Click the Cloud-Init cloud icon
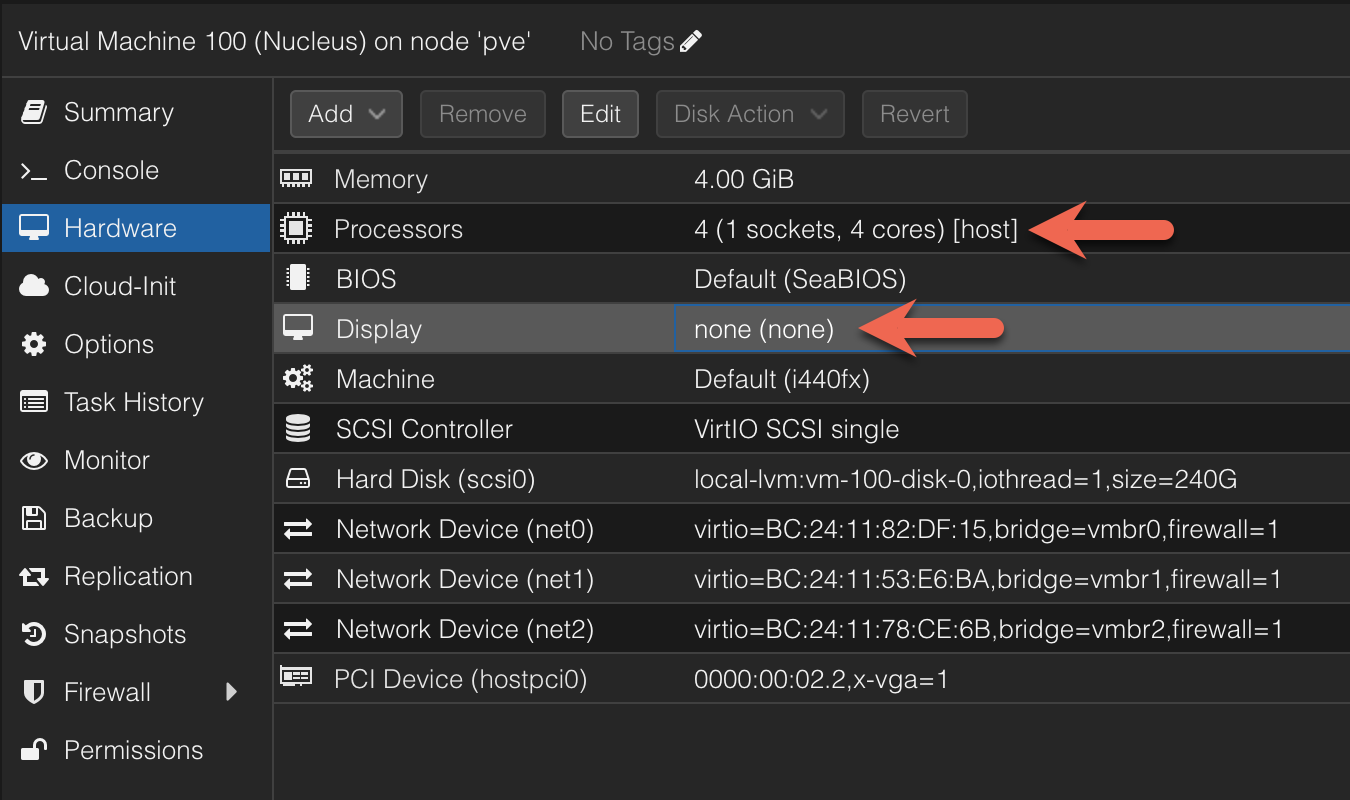This screenshot has height=800, width=1350. pos(34,286)
